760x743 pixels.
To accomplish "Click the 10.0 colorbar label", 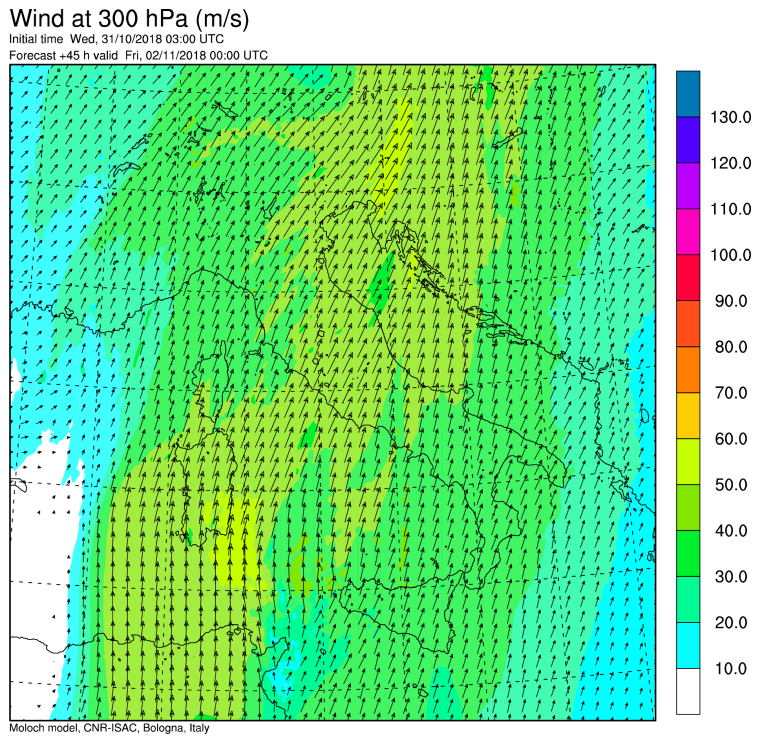I will pyautogui.click(x=731, y=668).
